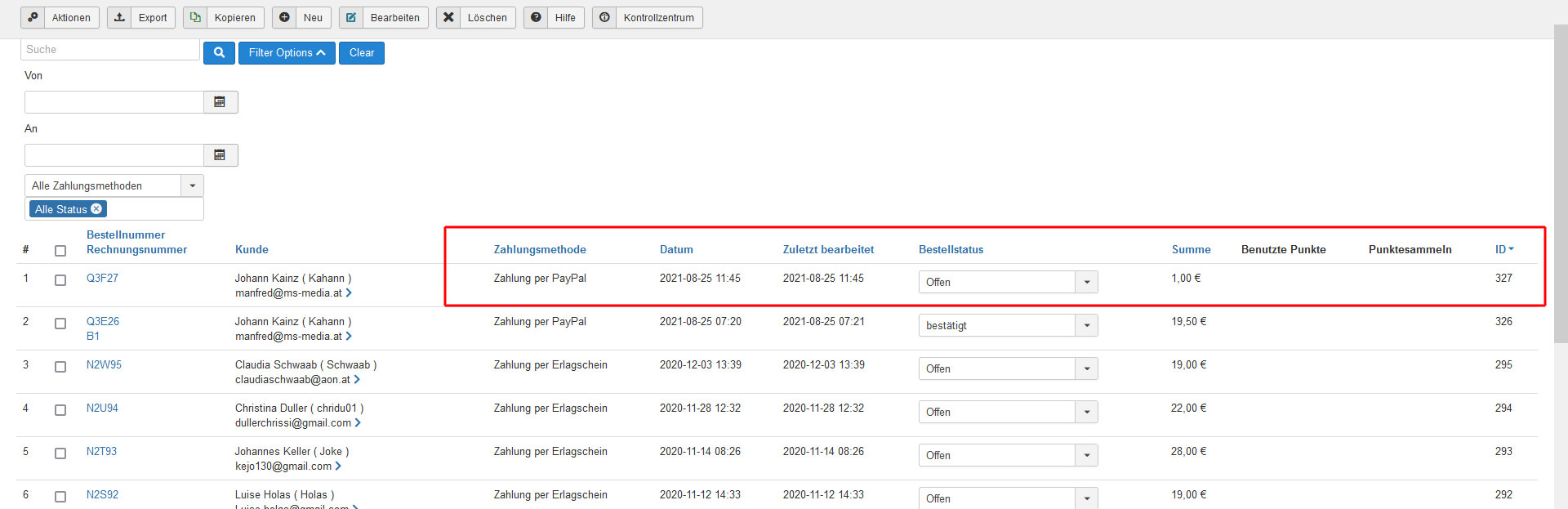Open the Aktionen toolbar menu
Screen dimensions: 1568x509
click(60, 17)
